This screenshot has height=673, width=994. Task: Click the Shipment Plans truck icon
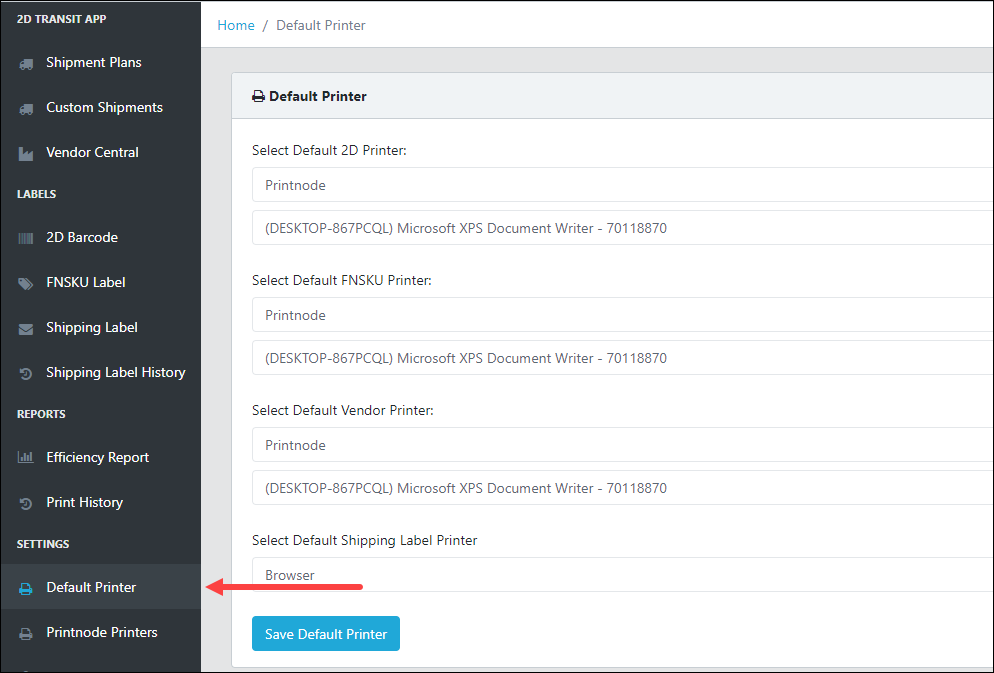(x=26, y=63)
